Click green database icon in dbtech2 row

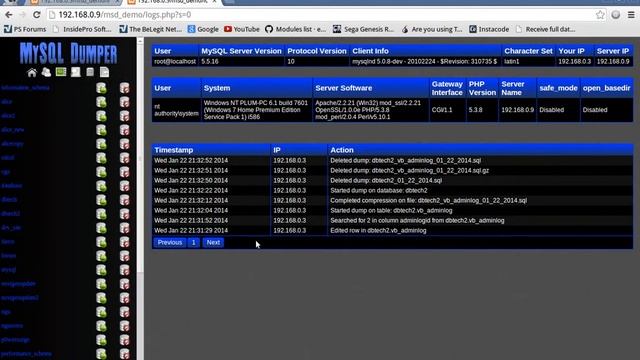click(x=101, y=214)
